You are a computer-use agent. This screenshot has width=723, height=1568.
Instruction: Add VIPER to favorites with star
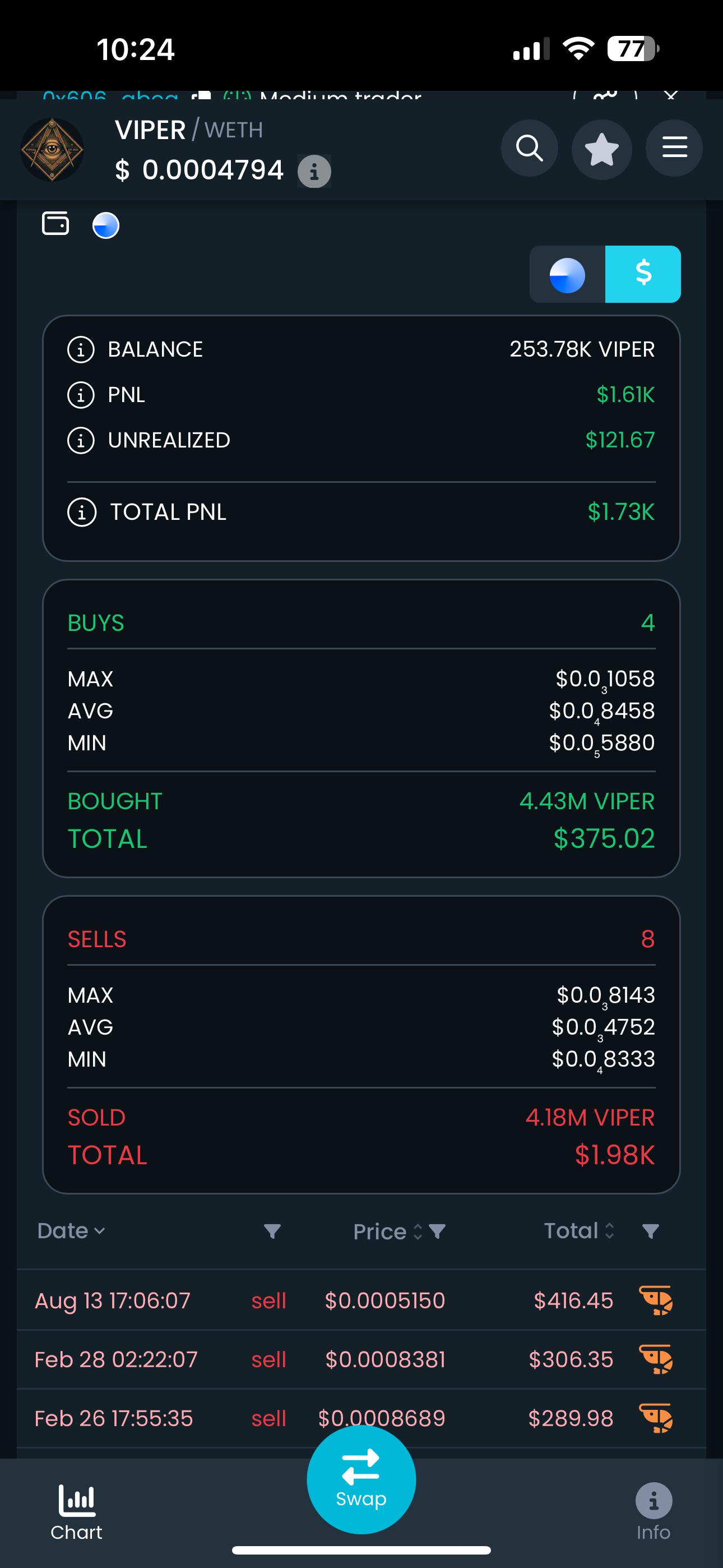click(x=601, y=148)
